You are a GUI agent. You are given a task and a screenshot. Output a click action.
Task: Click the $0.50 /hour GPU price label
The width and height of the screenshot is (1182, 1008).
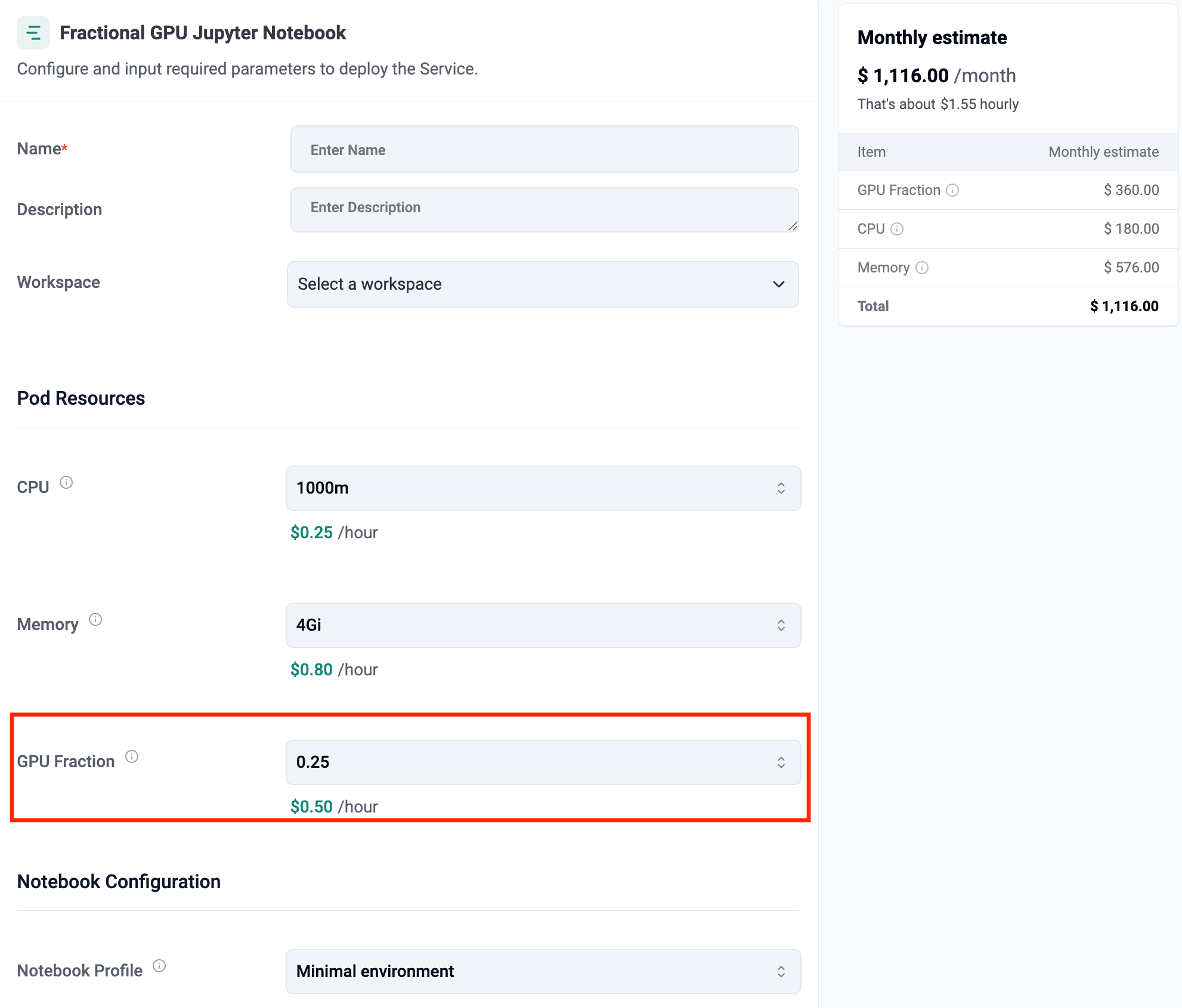[x=333, y=806]
